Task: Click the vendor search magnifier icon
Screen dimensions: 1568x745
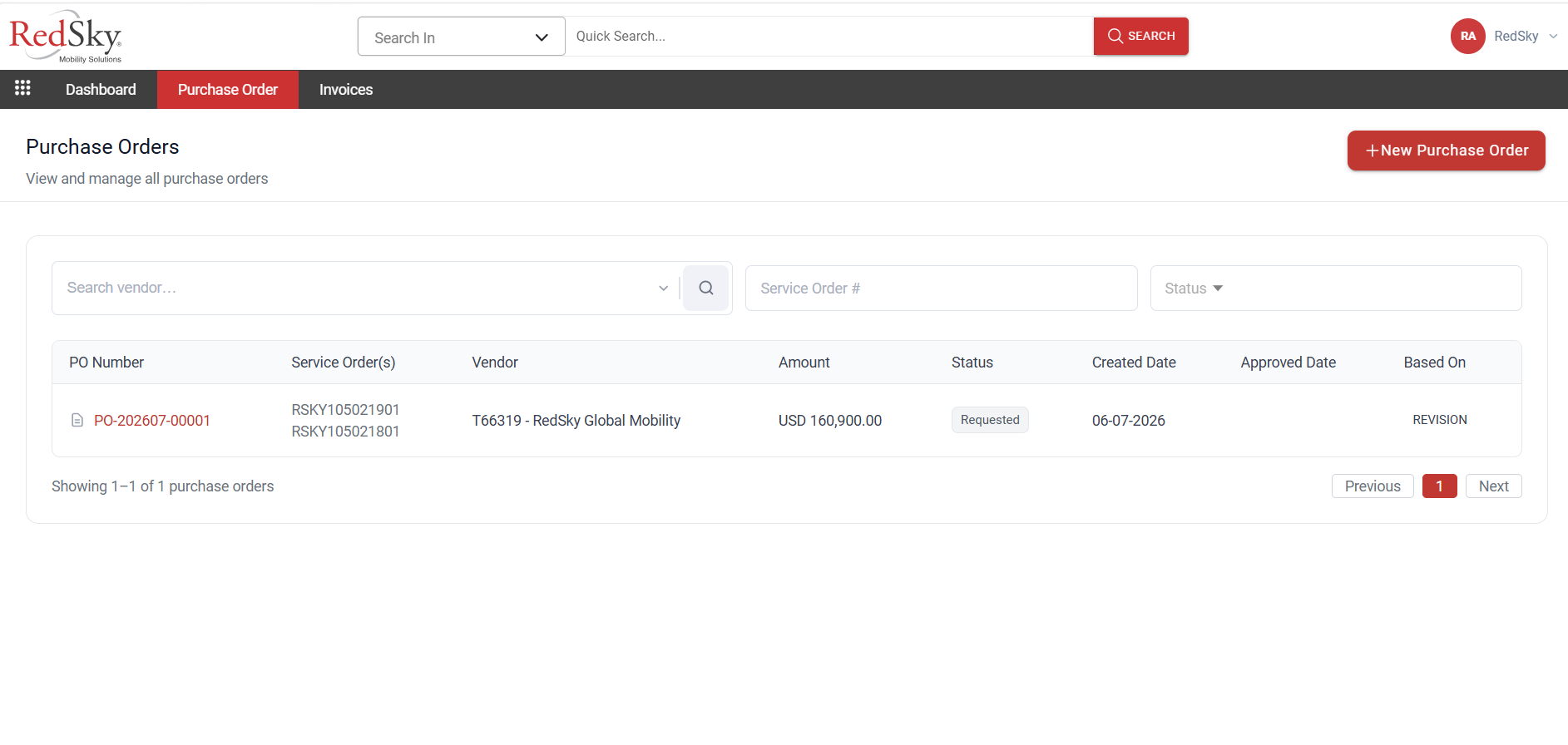Action: (x=705, y=288)
